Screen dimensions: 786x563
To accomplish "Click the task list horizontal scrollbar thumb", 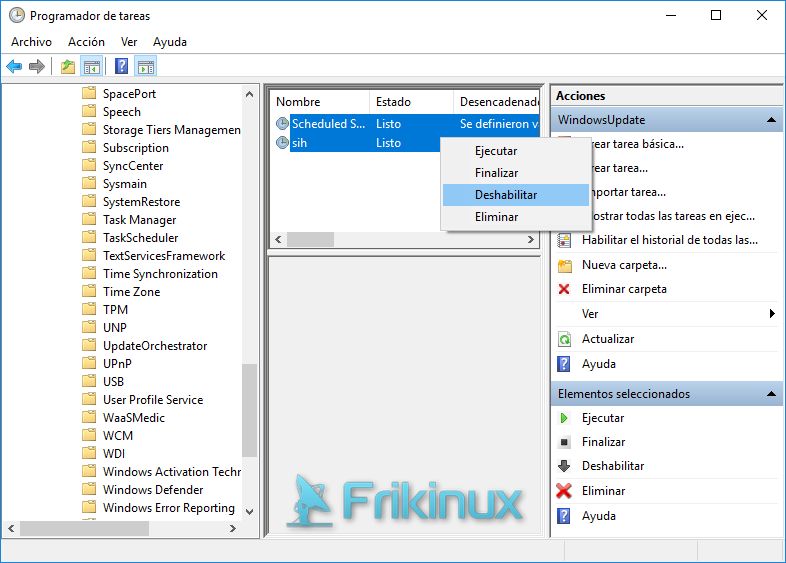I will point(310,239).
